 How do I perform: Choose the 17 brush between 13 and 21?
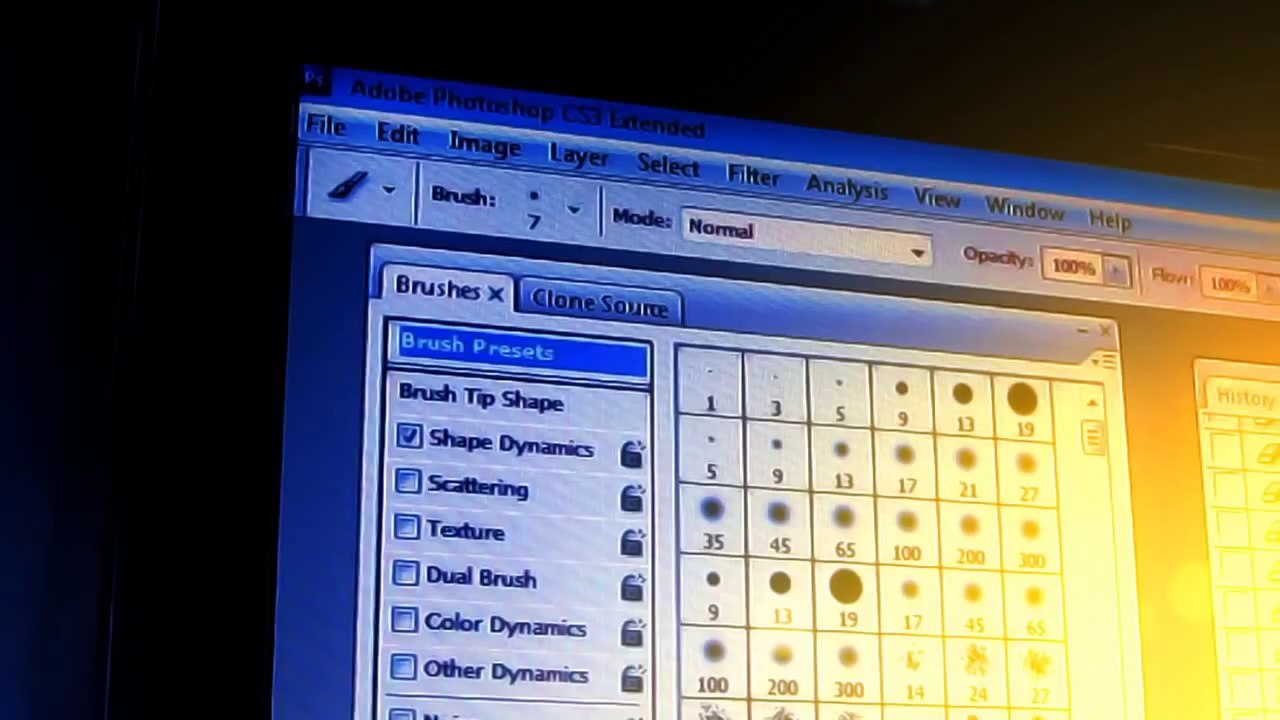click(906, 470)
